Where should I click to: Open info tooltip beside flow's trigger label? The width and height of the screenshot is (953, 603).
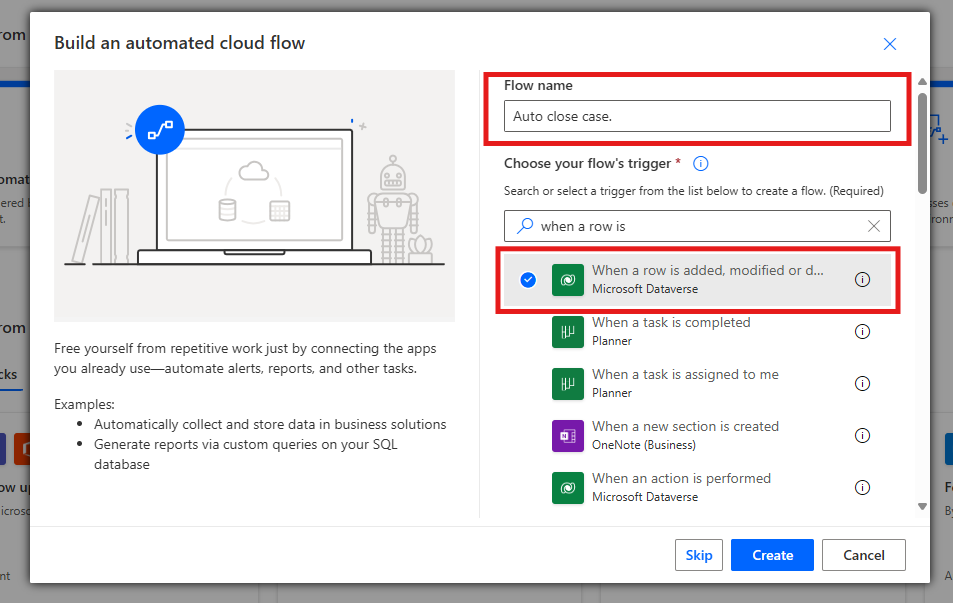pyautogui.click(x=701, y=163)
